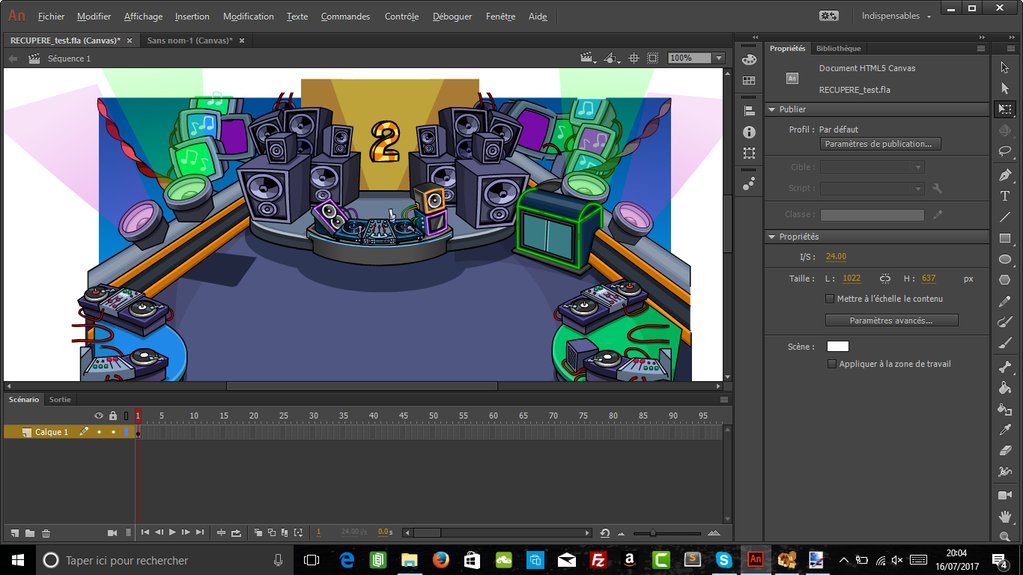
Task: Select the Hand tool
Action: [1005, 516]
